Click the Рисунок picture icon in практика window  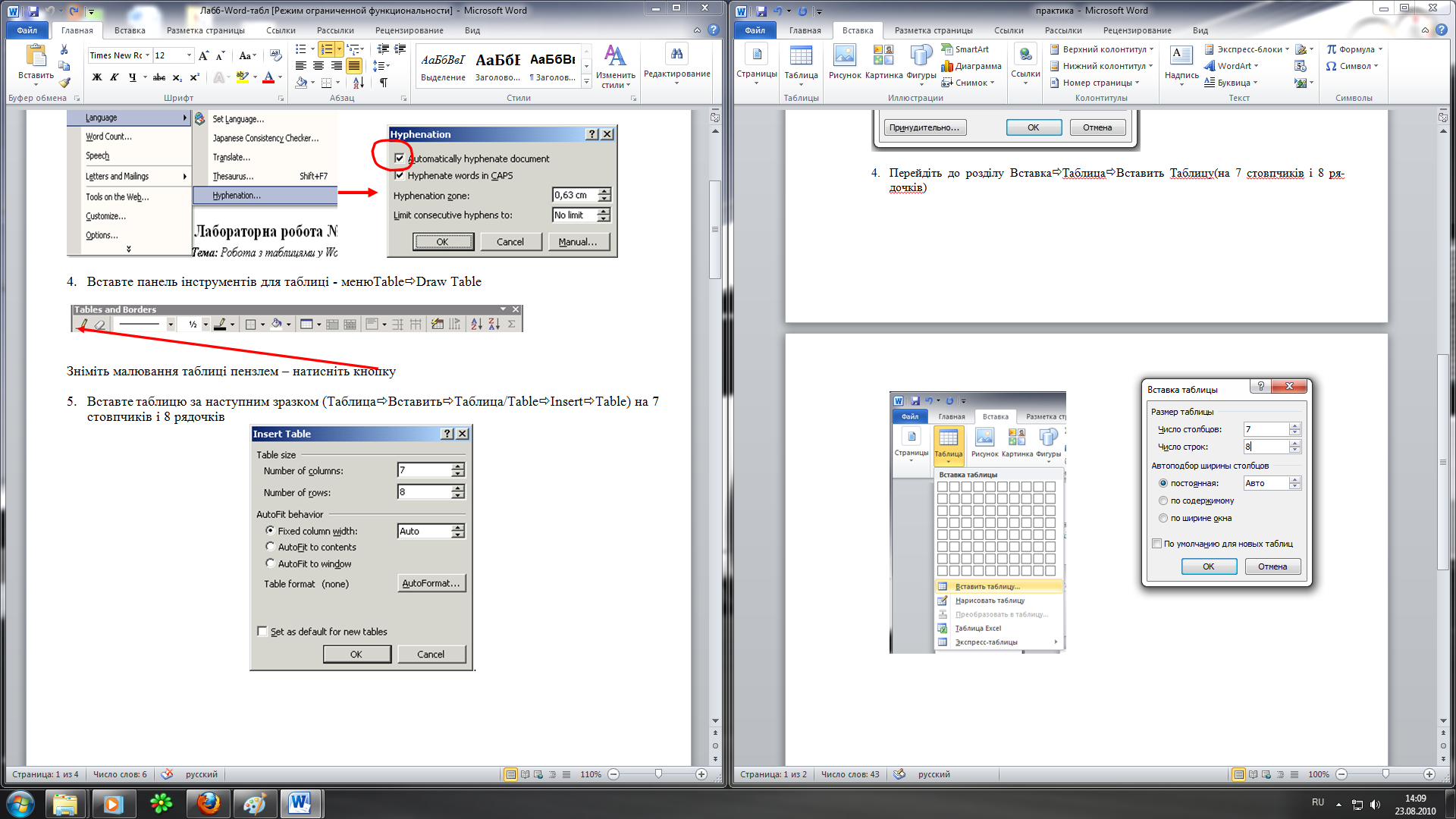844,55
